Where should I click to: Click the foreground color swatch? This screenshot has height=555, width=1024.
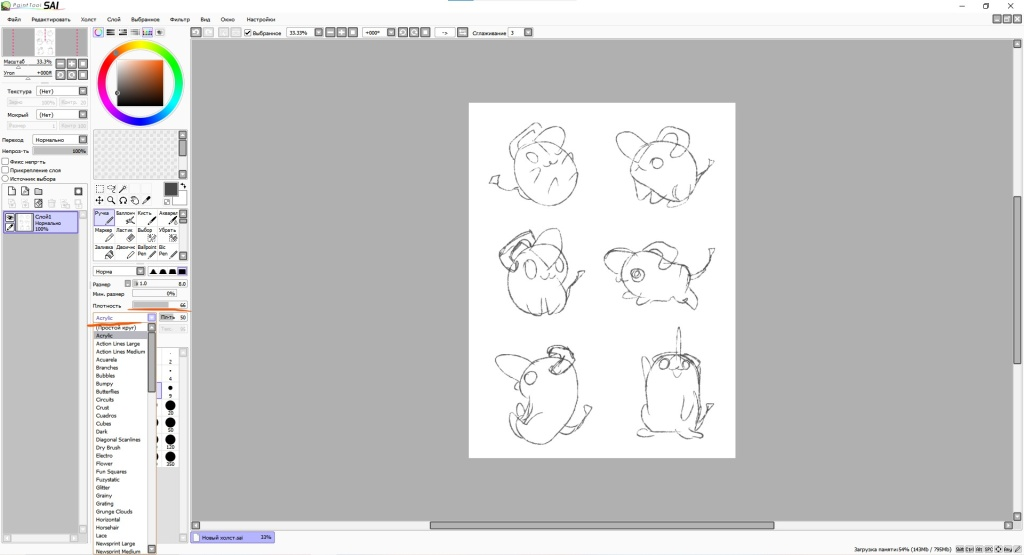[170, 189]
